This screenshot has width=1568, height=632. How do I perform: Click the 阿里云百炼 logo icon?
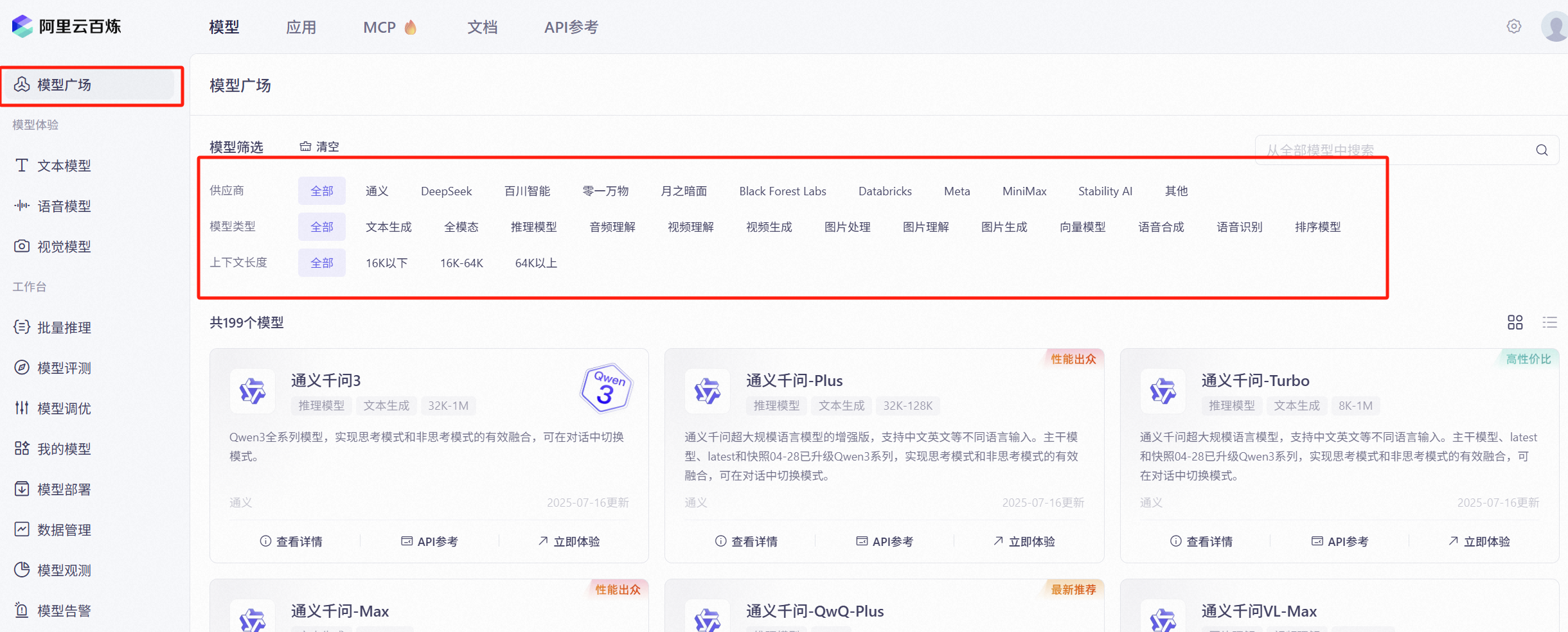click(22, 26)
